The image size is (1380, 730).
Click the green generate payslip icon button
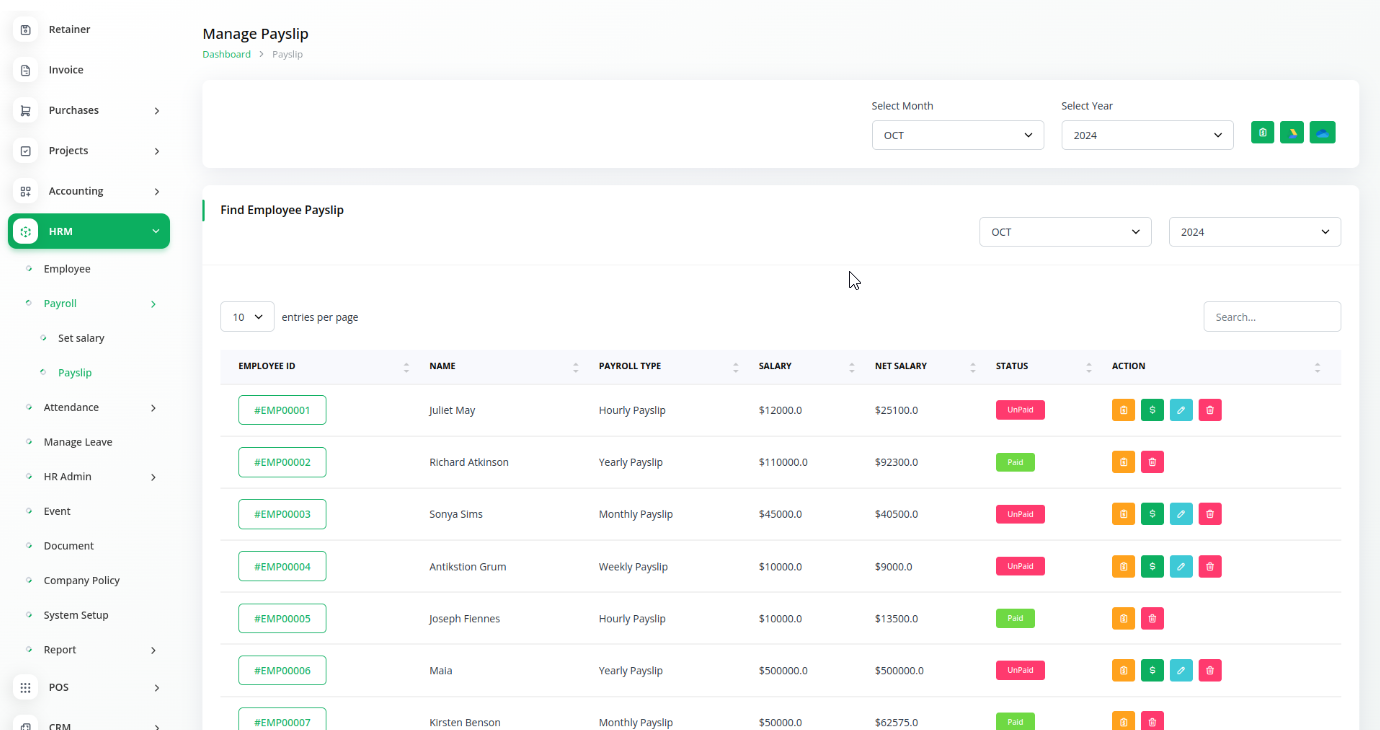point(1262,133)
